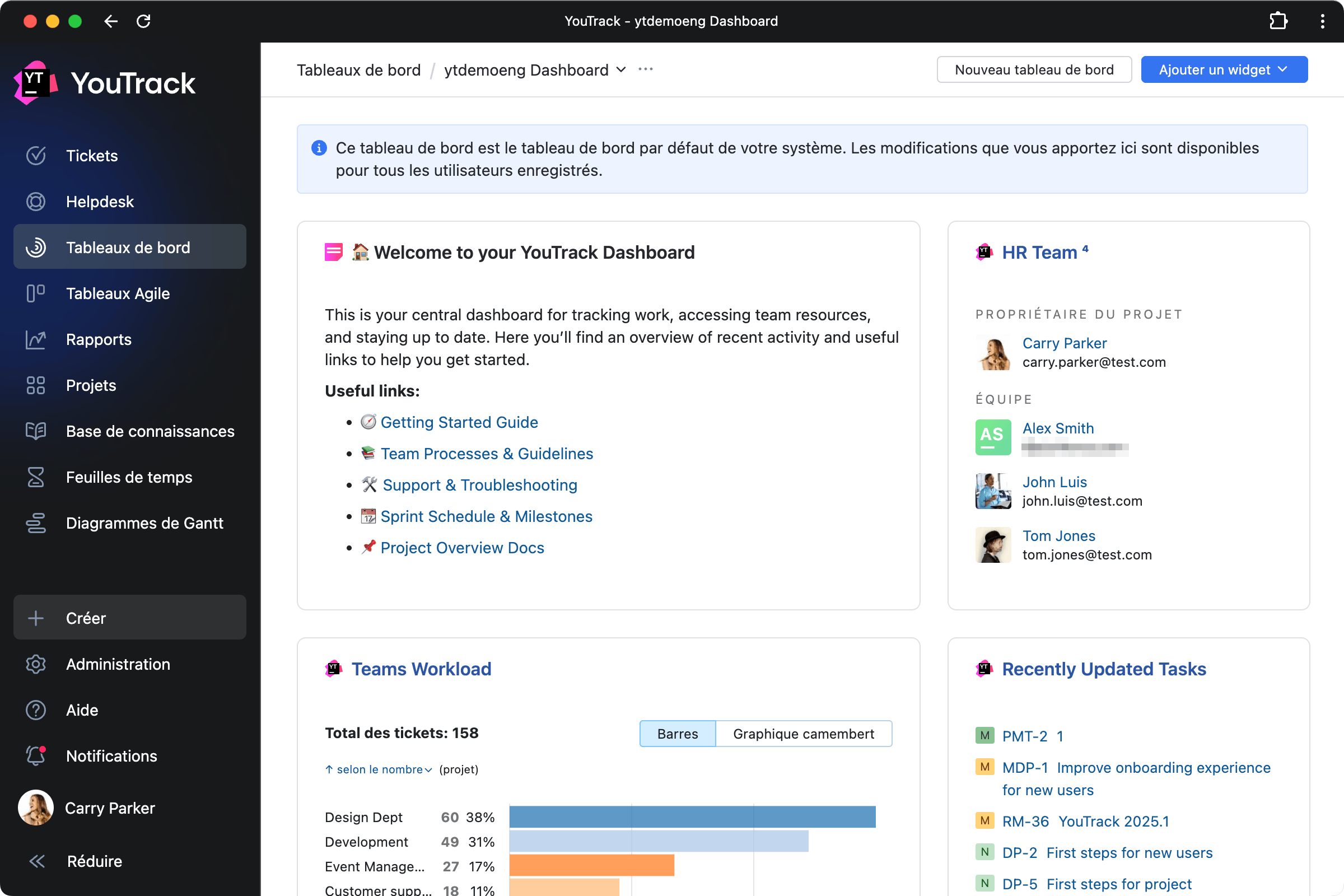Open the Feuilles de temps hourglass icon

(x=36, y=477)
